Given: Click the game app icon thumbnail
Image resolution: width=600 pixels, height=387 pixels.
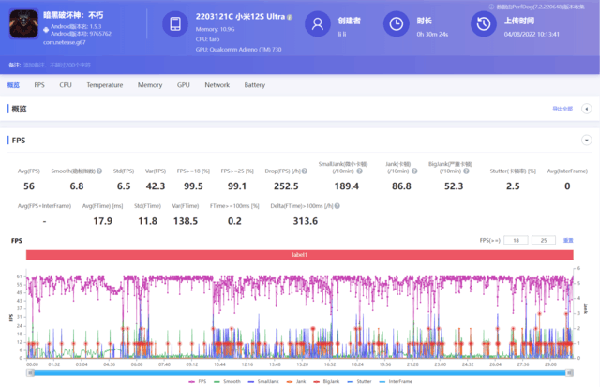Looking at the screenshot, I should coord(23,24).
